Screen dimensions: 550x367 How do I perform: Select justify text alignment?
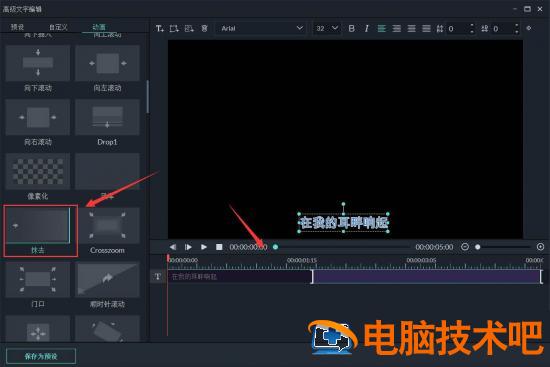coord(426,28)
